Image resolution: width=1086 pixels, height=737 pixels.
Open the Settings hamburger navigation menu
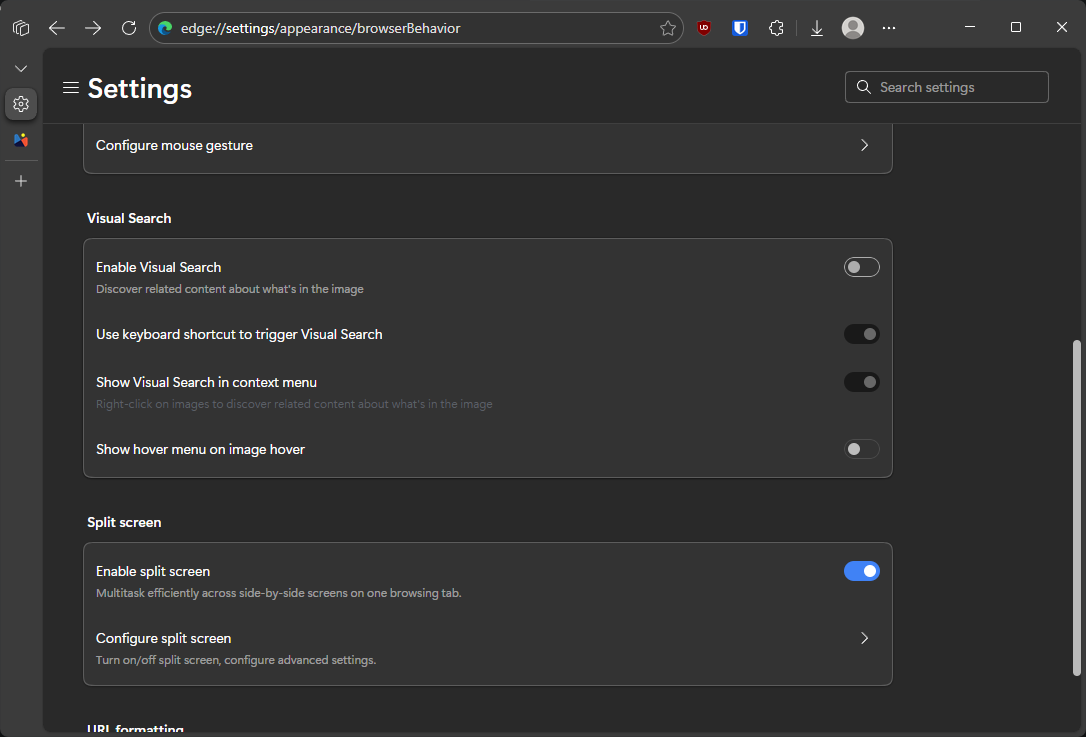[71, 88]
